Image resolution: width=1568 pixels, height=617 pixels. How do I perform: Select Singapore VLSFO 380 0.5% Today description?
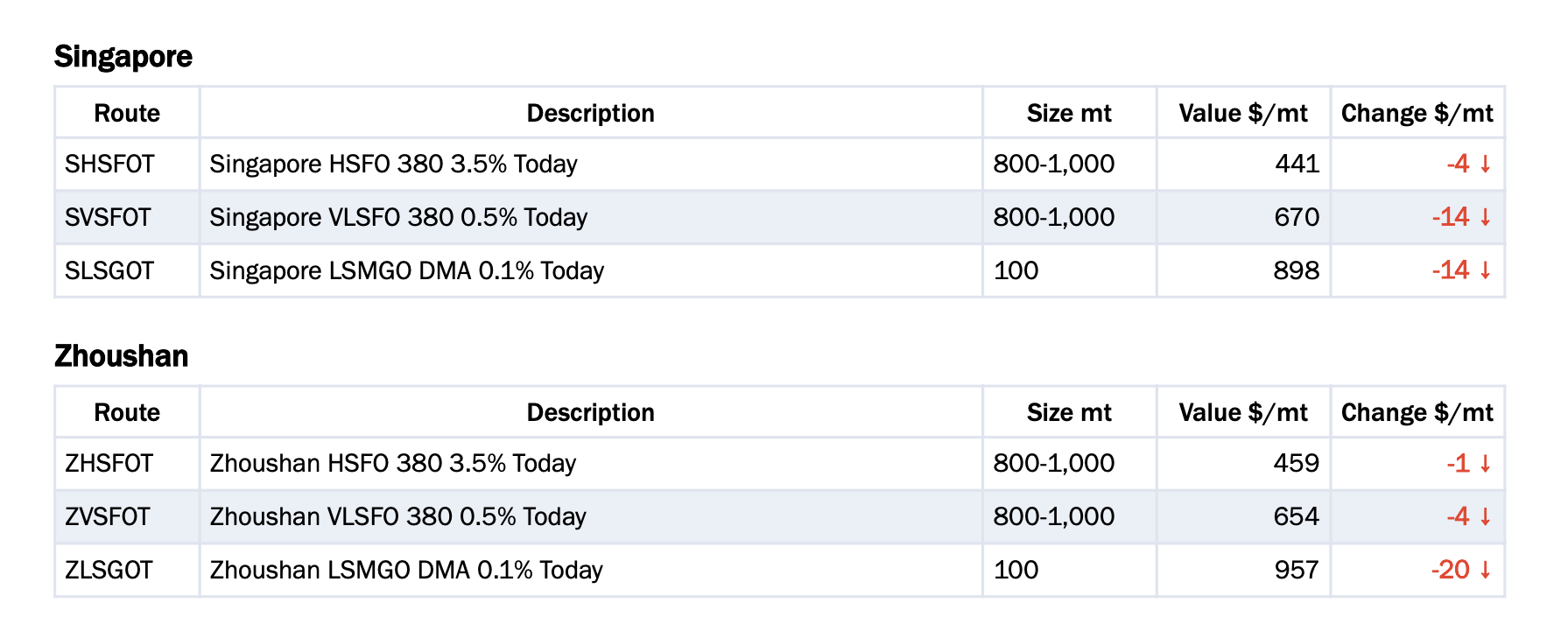[398, 217]
